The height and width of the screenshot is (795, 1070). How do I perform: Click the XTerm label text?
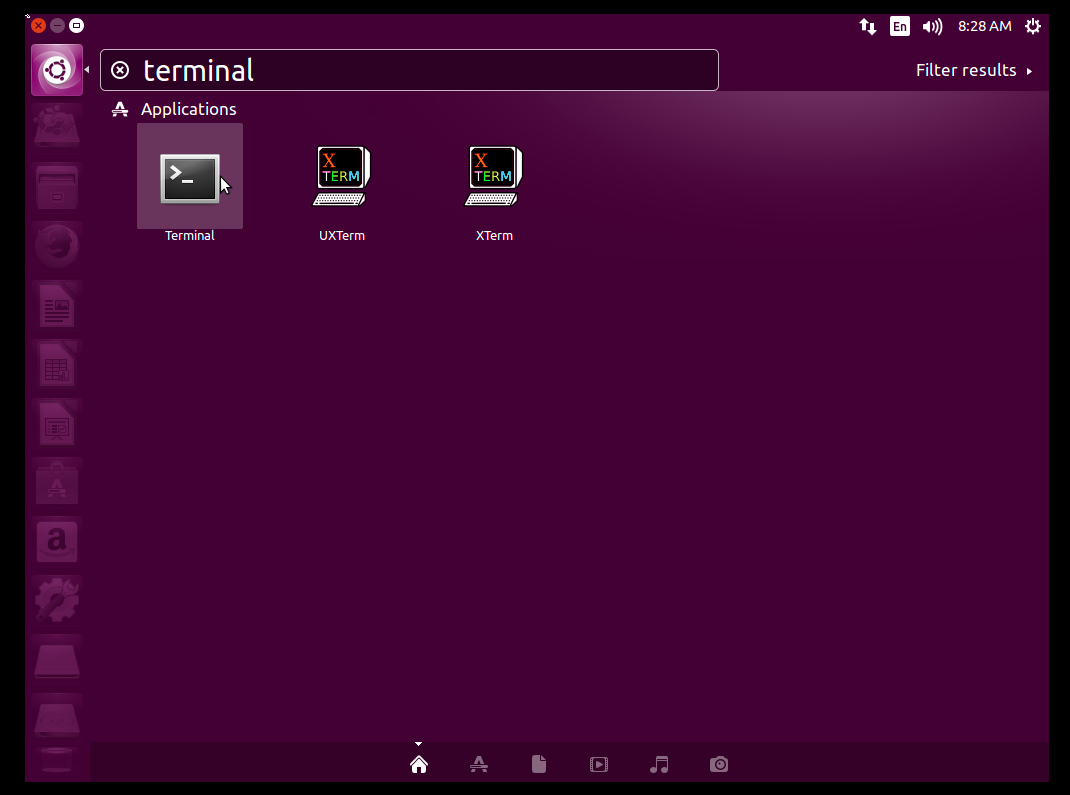[x=494, y=235]
